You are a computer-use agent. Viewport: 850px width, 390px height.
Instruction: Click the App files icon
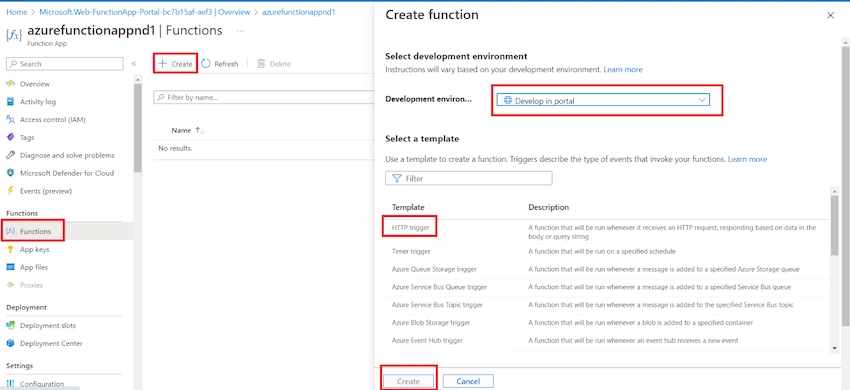10,267
